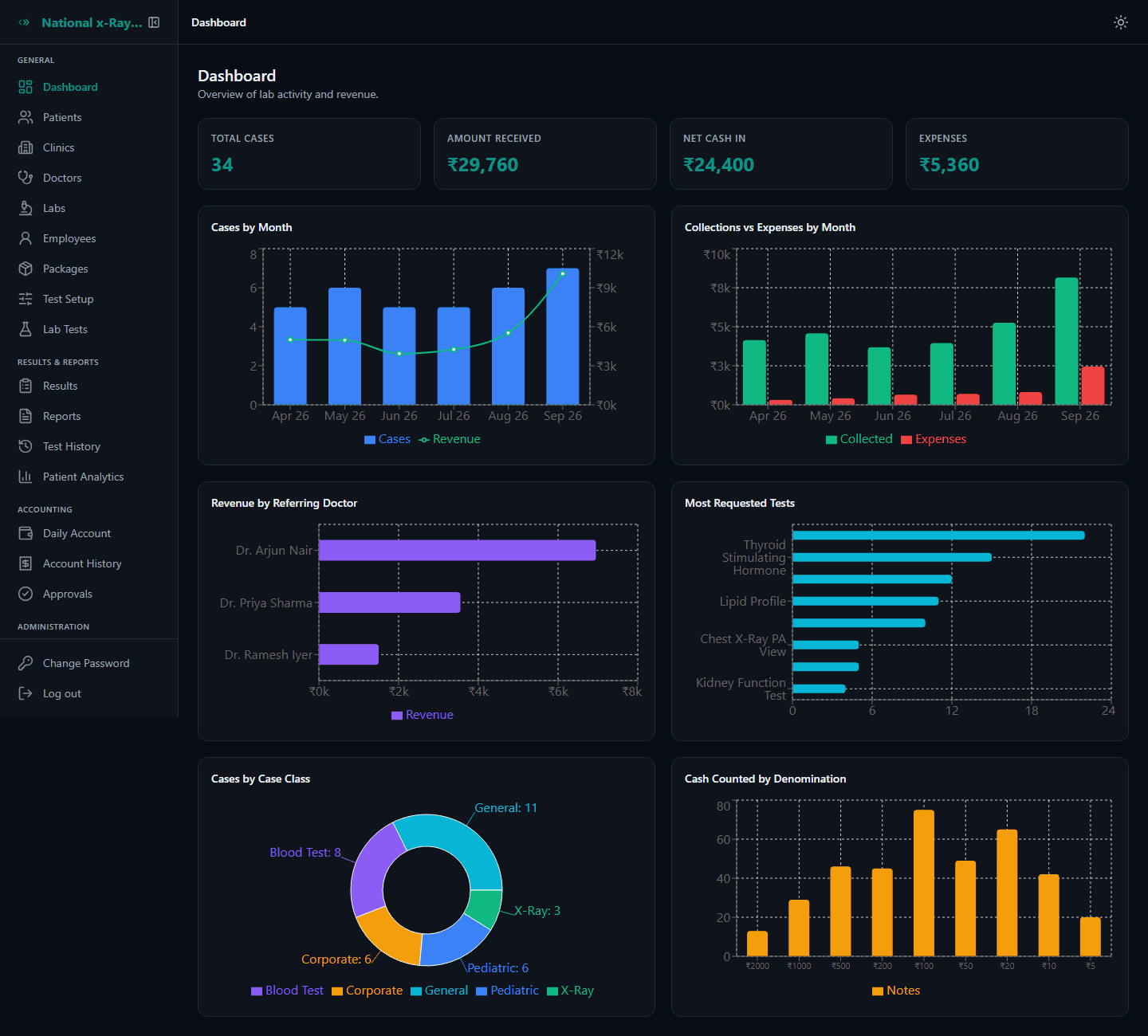
Task: Click the Sep 26 blue cases bar
Action: (563, 336)
